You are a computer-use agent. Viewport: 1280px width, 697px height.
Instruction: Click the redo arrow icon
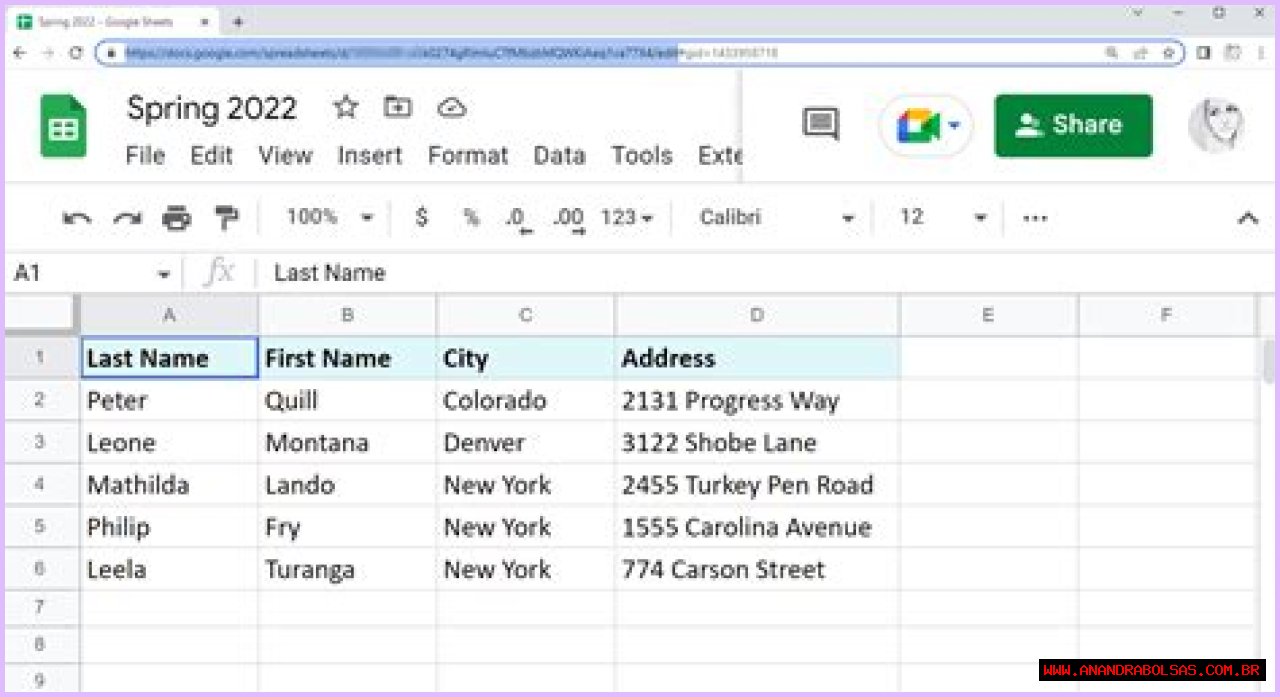127,218
